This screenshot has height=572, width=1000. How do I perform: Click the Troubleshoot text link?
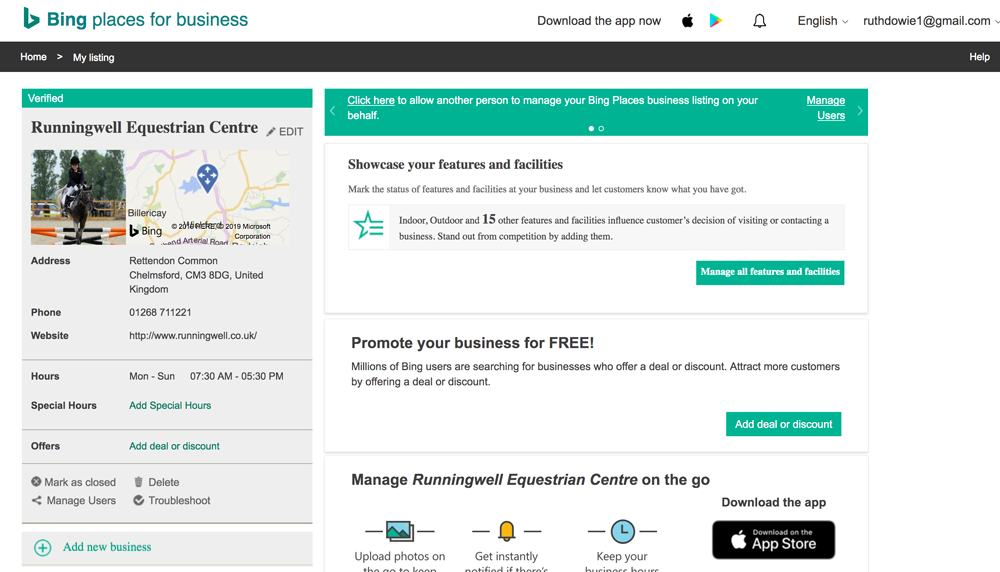click(x=179, y=501)
